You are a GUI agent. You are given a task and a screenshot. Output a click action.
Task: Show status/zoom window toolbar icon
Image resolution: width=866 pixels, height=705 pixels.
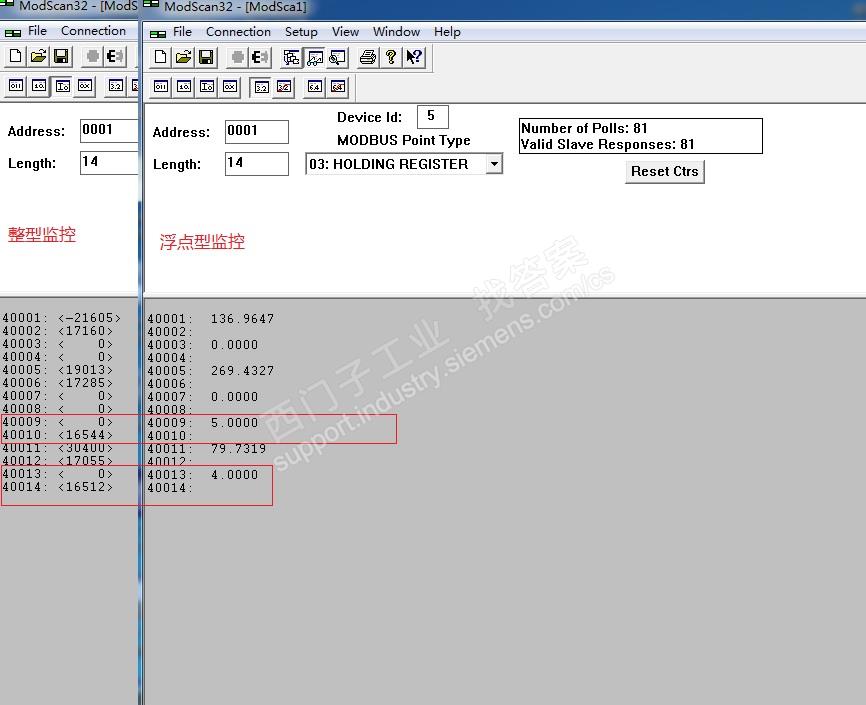click(x=337, y=57)
